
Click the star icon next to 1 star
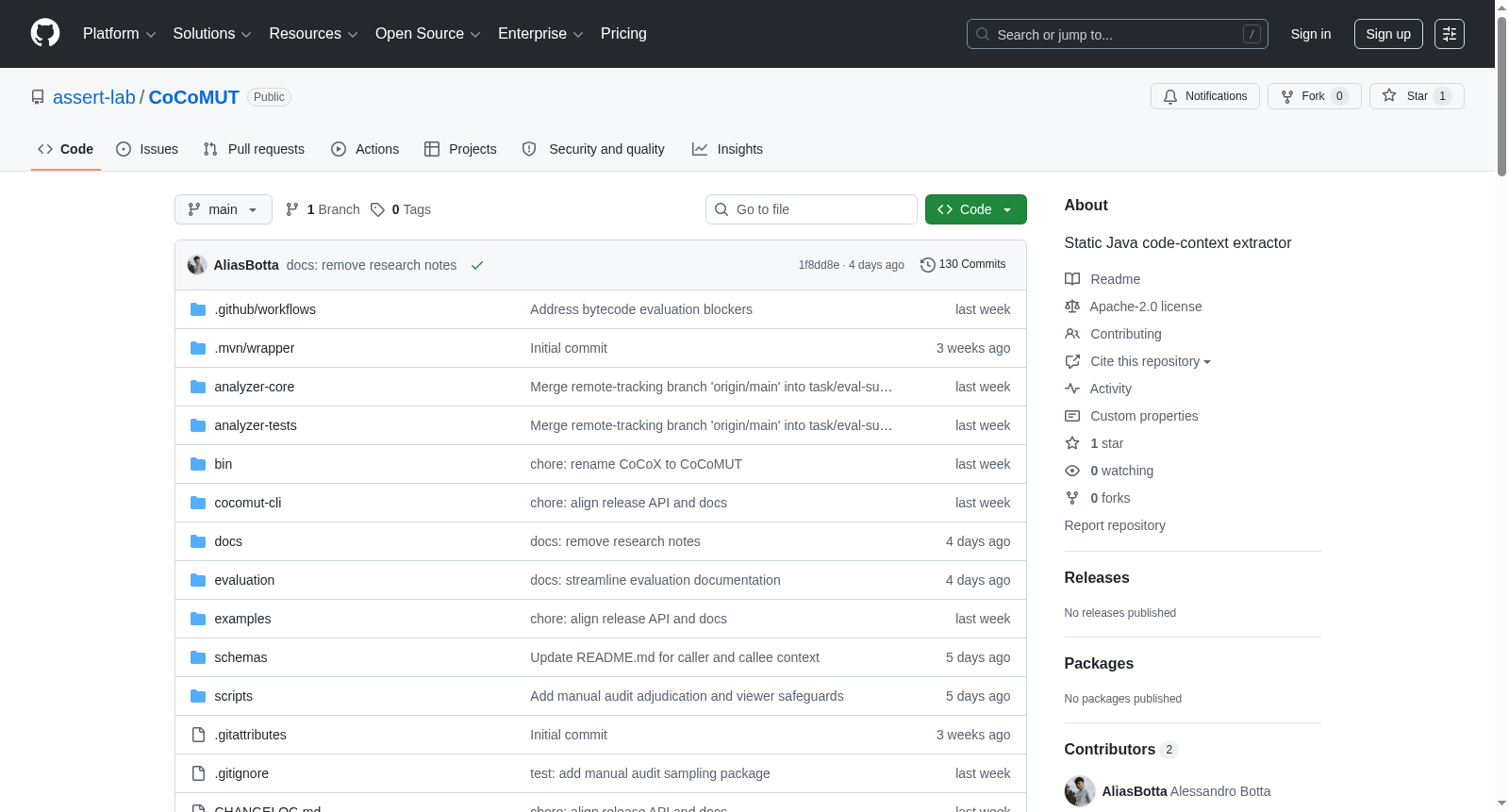1072,443
